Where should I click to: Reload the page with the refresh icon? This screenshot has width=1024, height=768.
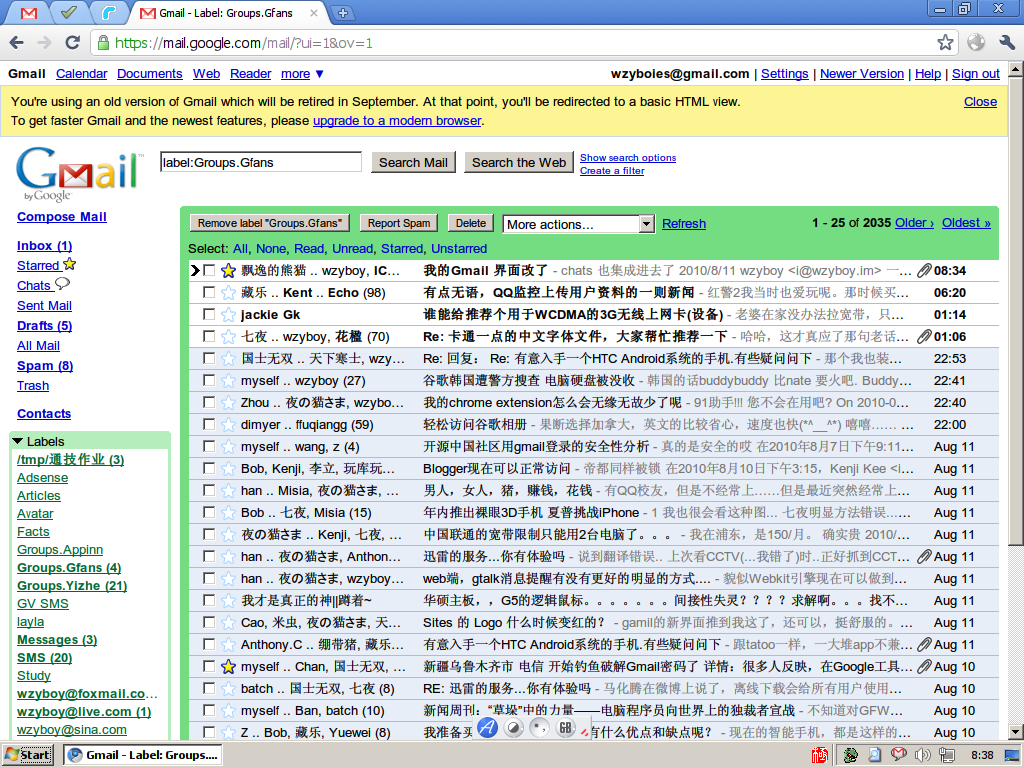[72, 43]
